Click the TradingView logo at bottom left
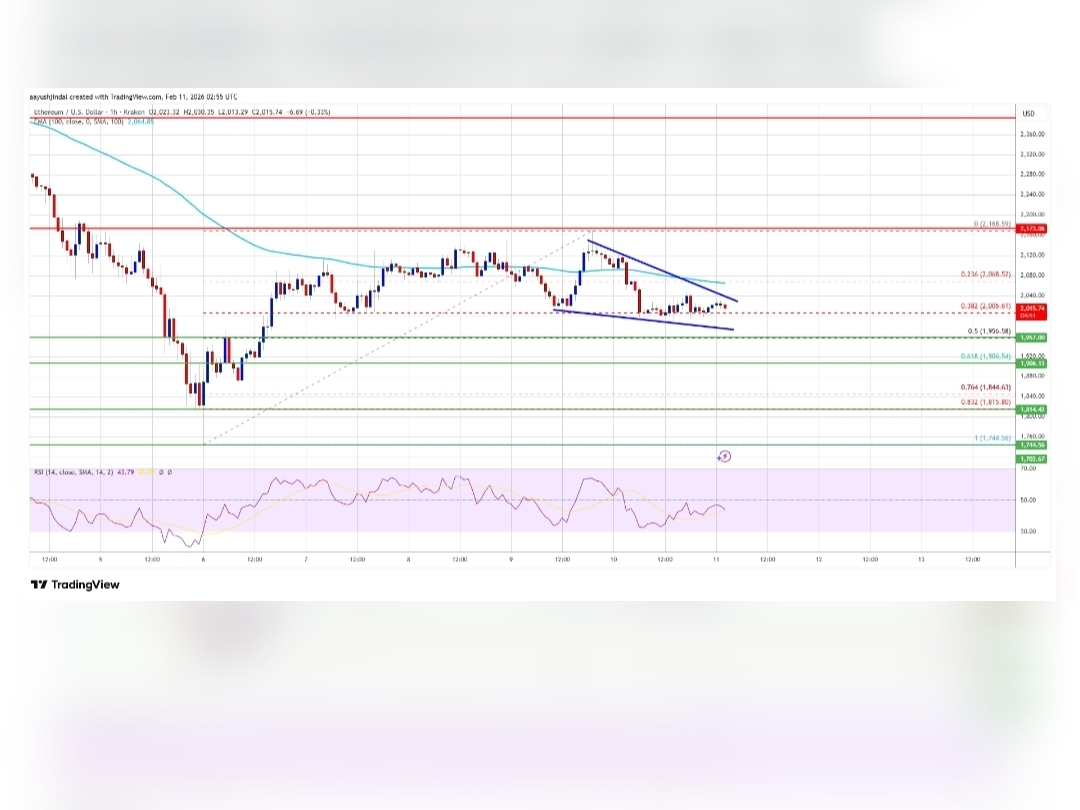 tap(75, 585)
